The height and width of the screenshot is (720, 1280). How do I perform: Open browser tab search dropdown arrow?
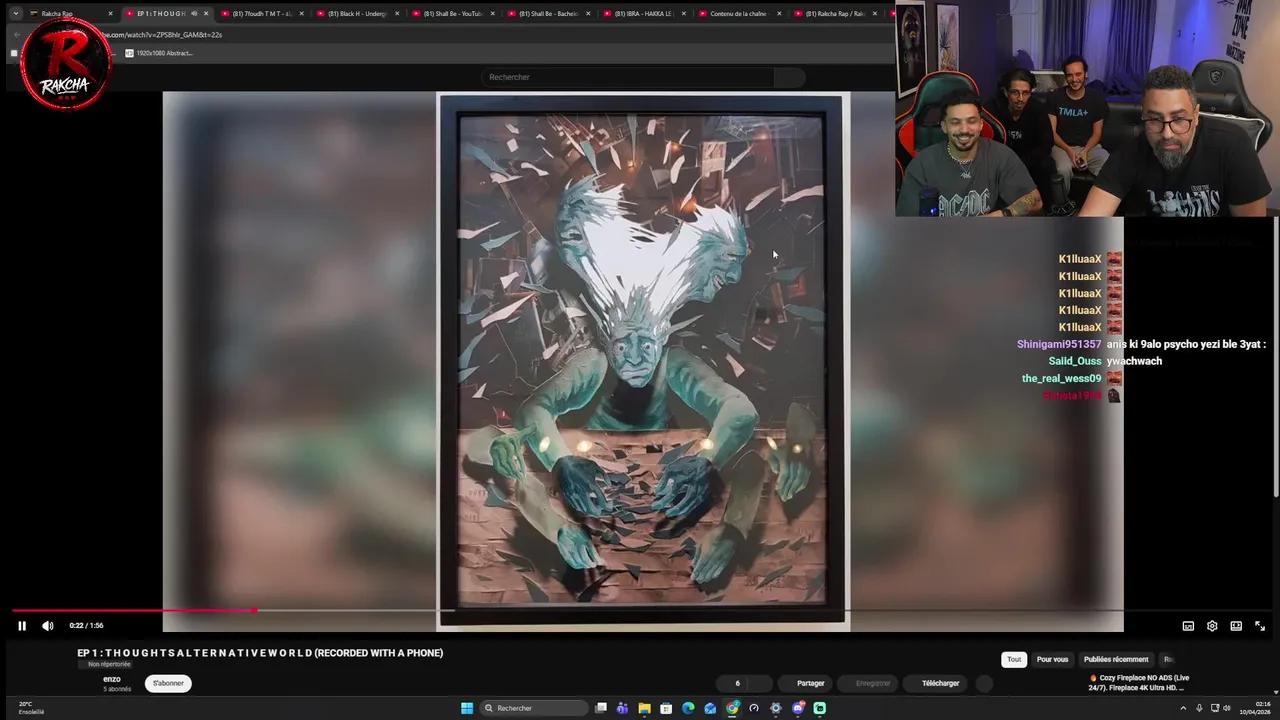15,14
